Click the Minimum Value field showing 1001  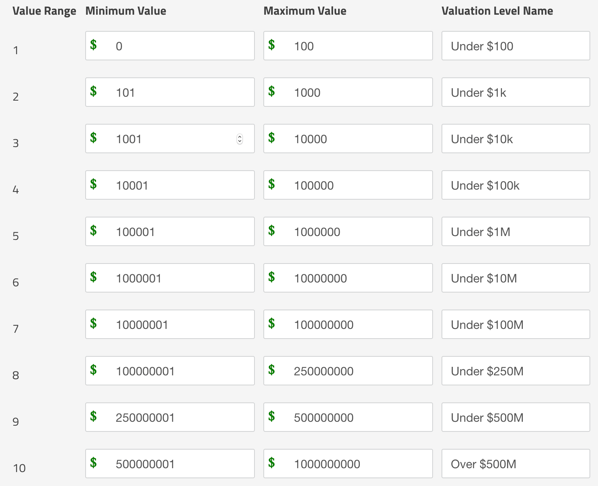coord(170,138)
